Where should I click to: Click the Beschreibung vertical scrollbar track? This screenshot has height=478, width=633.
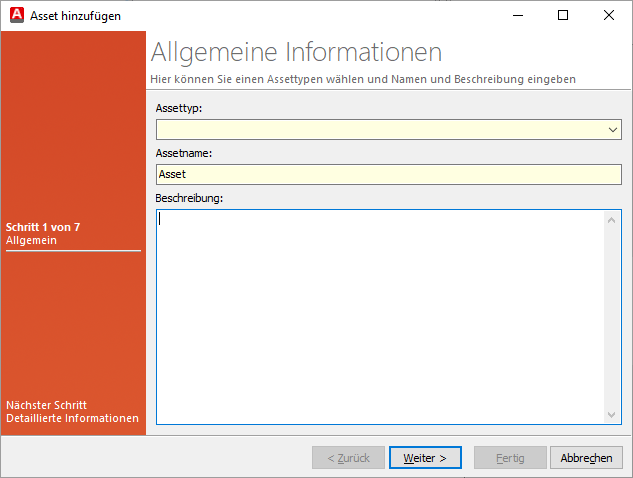coord(613,316)
